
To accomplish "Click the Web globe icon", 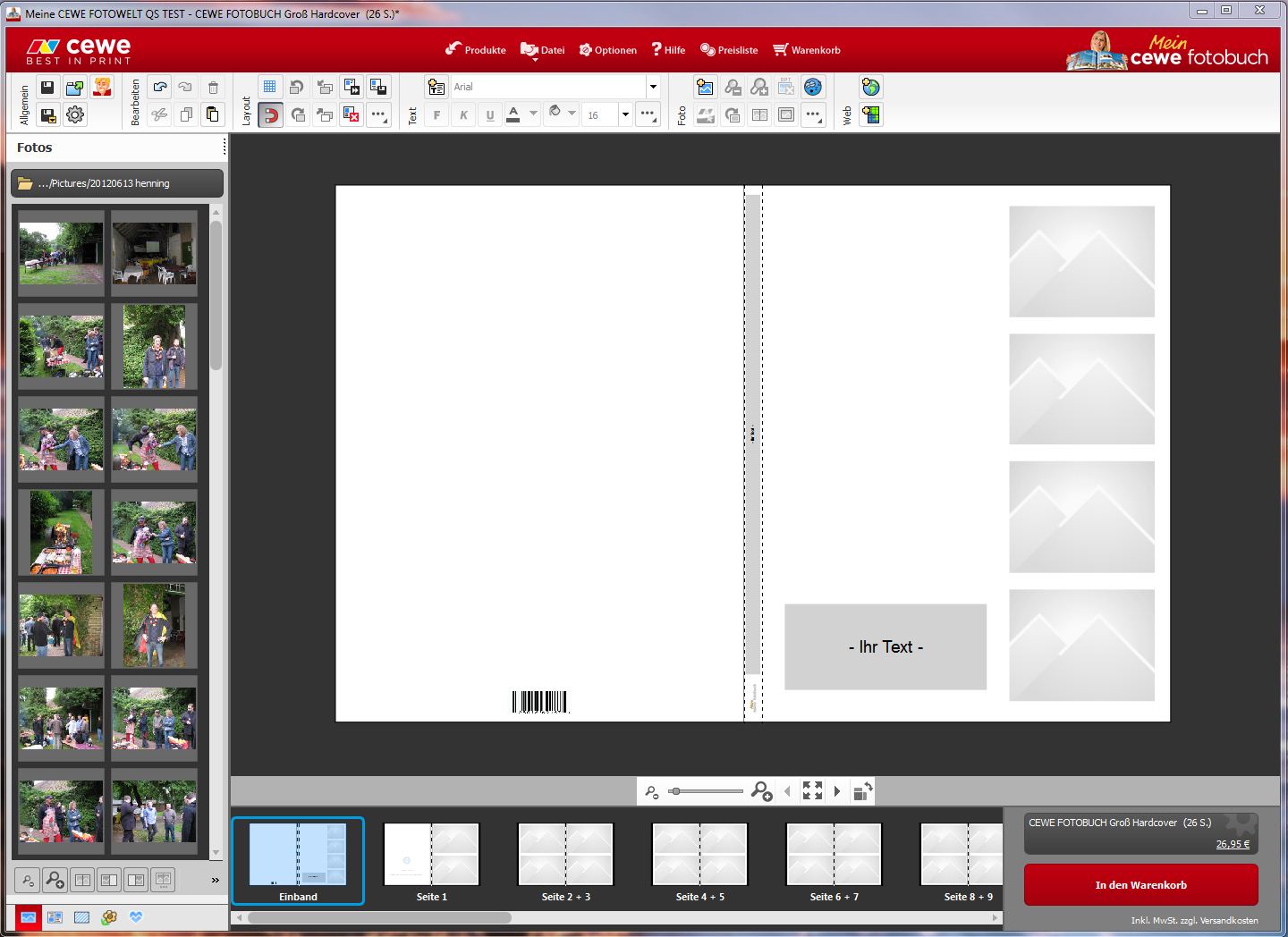I will click(x=871, y=88).
